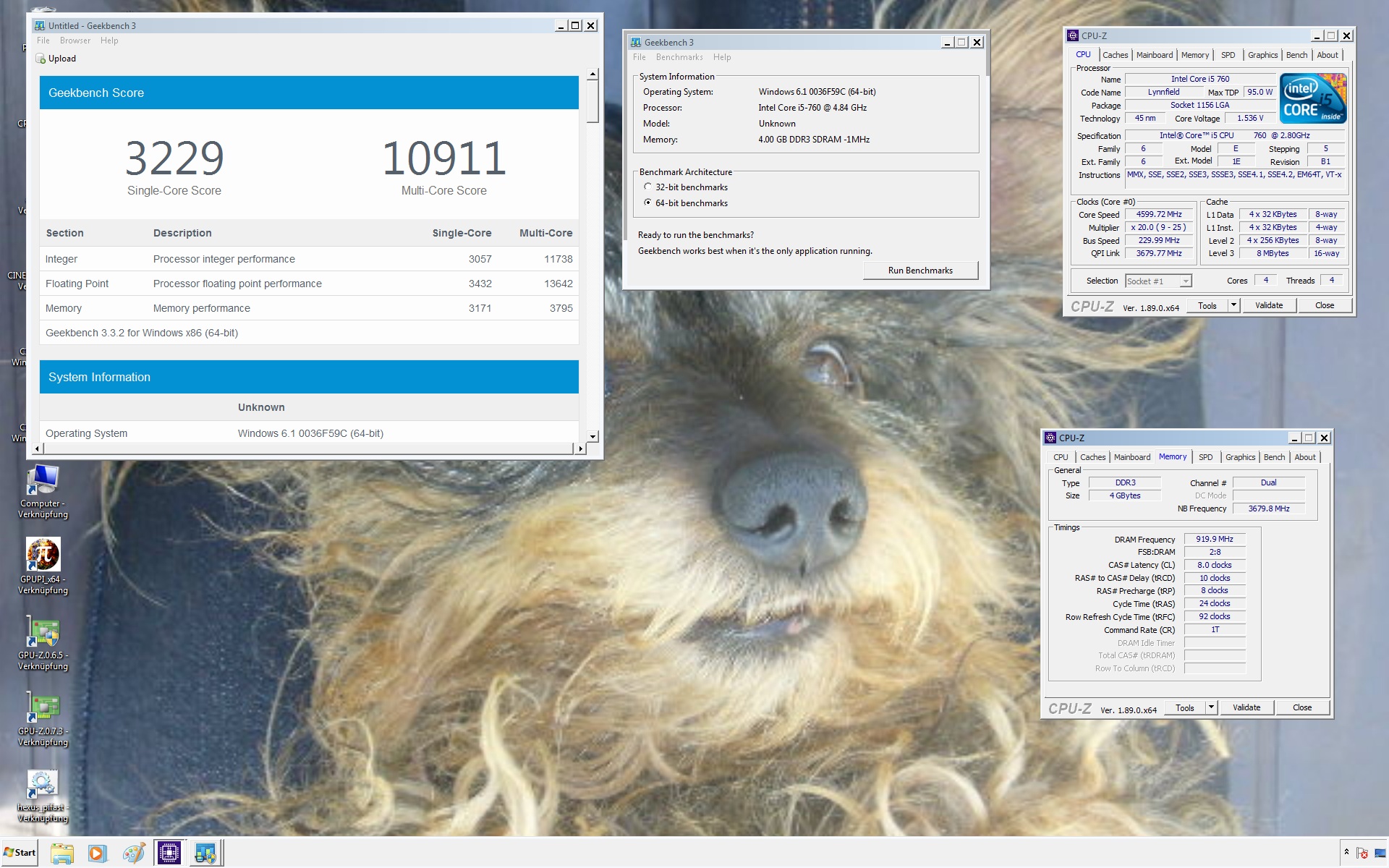
Task: Activate the CPU-Z taskbar button
Action: pyautogui.click(x=169, y=853)
